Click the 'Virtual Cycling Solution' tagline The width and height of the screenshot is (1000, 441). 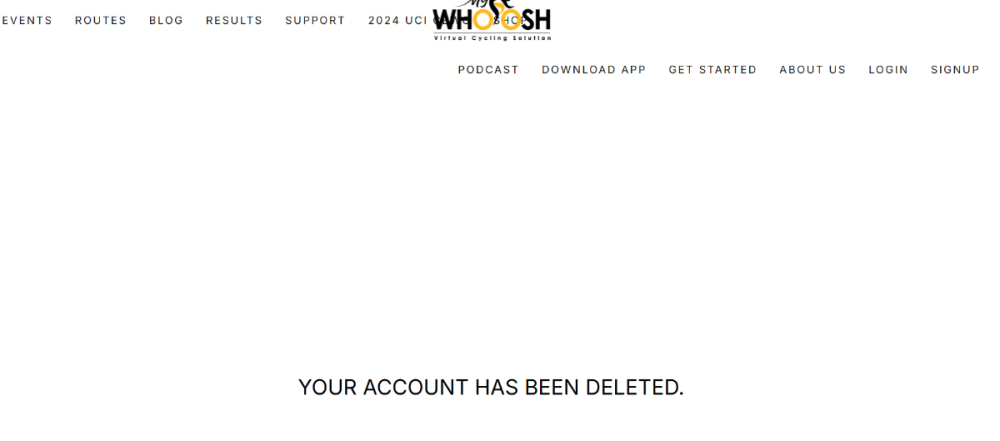click(x=492, y=38)
